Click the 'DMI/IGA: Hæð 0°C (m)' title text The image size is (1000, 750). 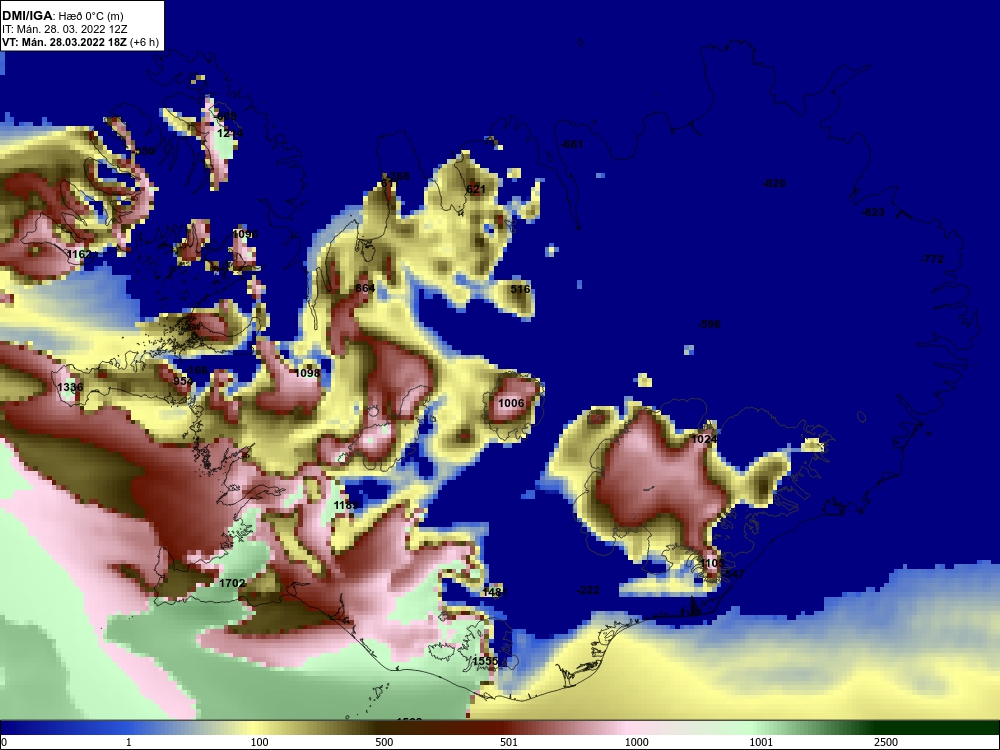pyautogui.click(x=61, y=15)
